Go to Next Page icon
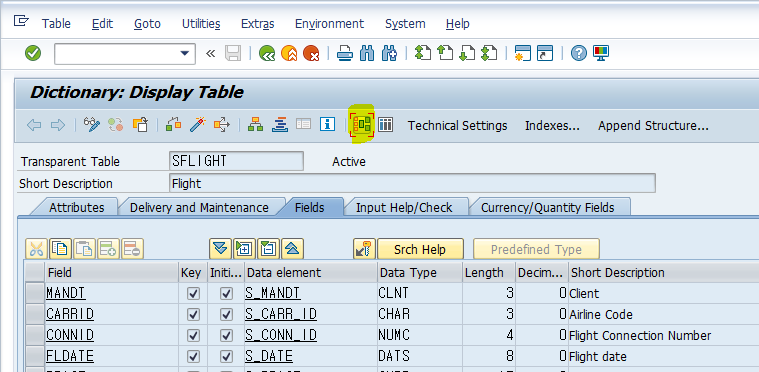The image size is (759, 372). [467, 53]
